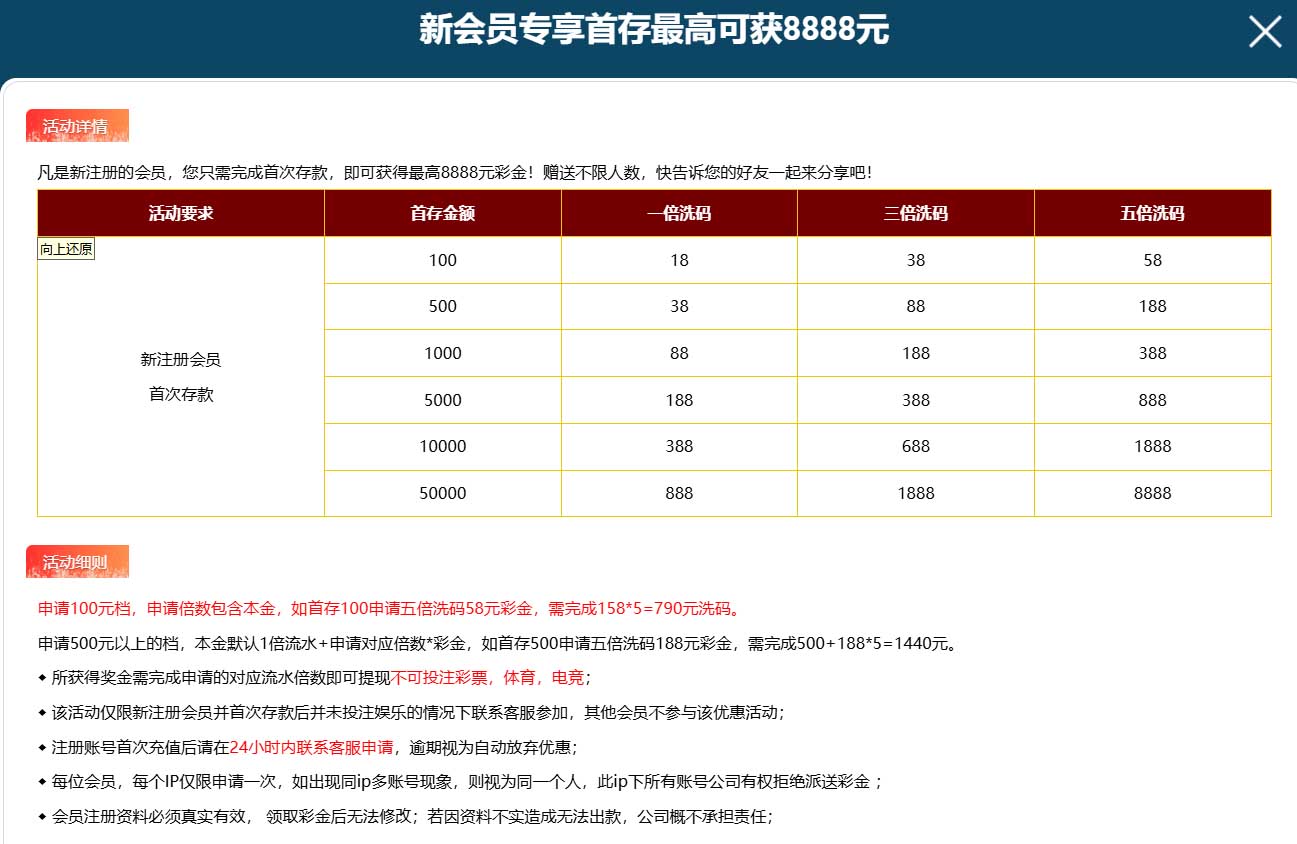1297x844 pixels.
Task: Click the 新注册会员 requirement text
Action: 181,359
